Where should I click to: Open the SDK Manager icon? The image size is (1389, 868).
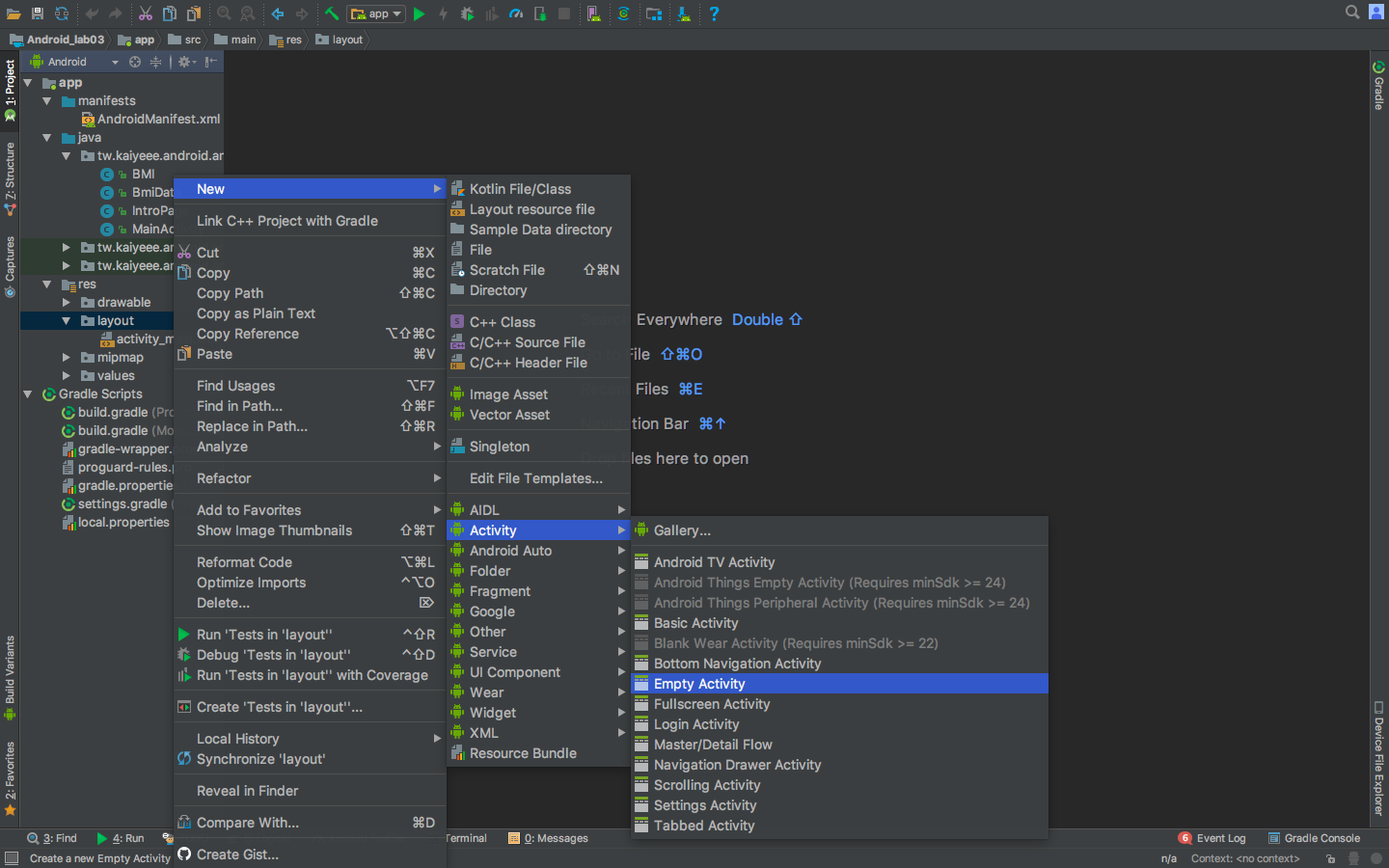(x=684, y=14)
